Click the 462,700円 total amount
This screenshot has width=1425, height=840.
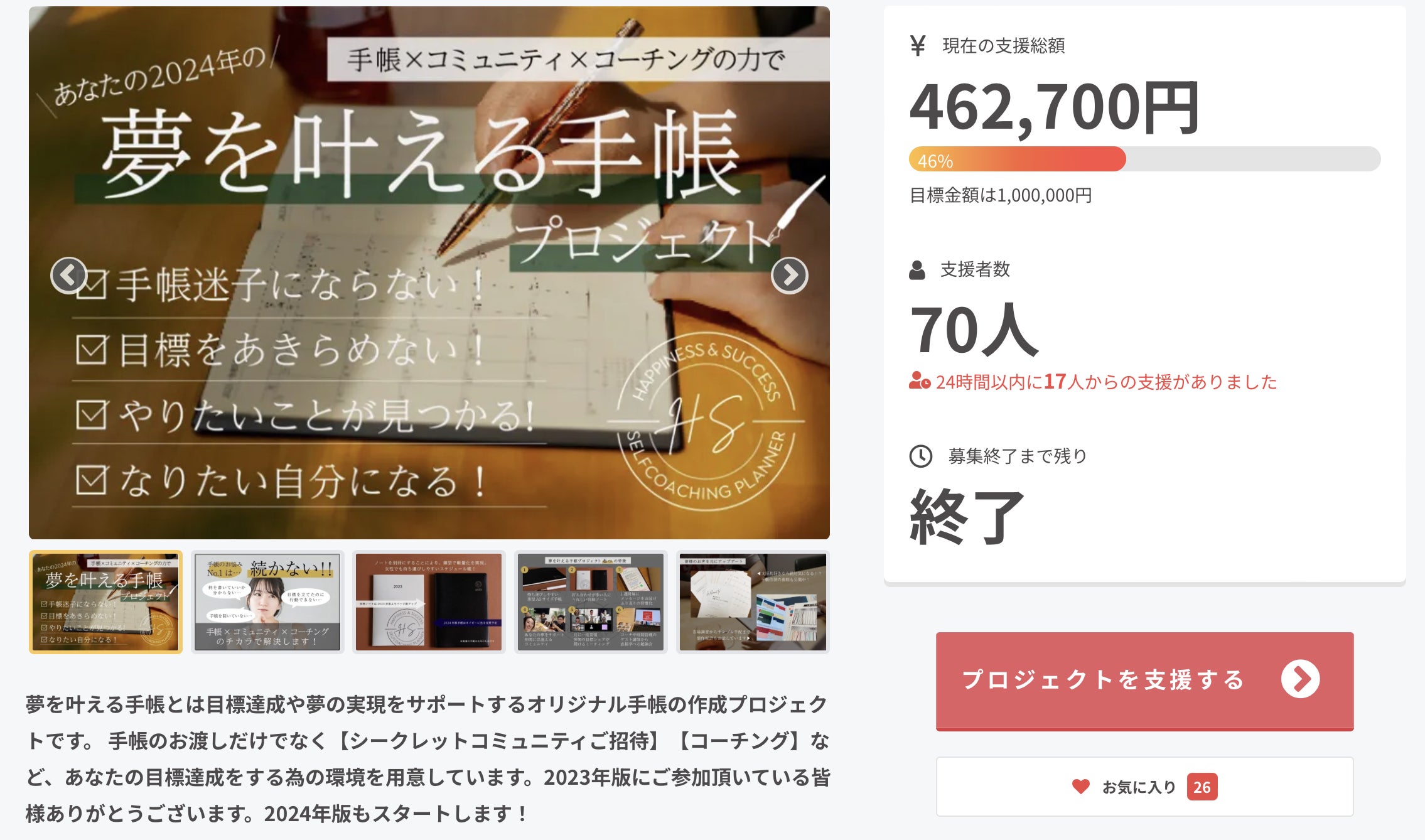point(1055,107)
